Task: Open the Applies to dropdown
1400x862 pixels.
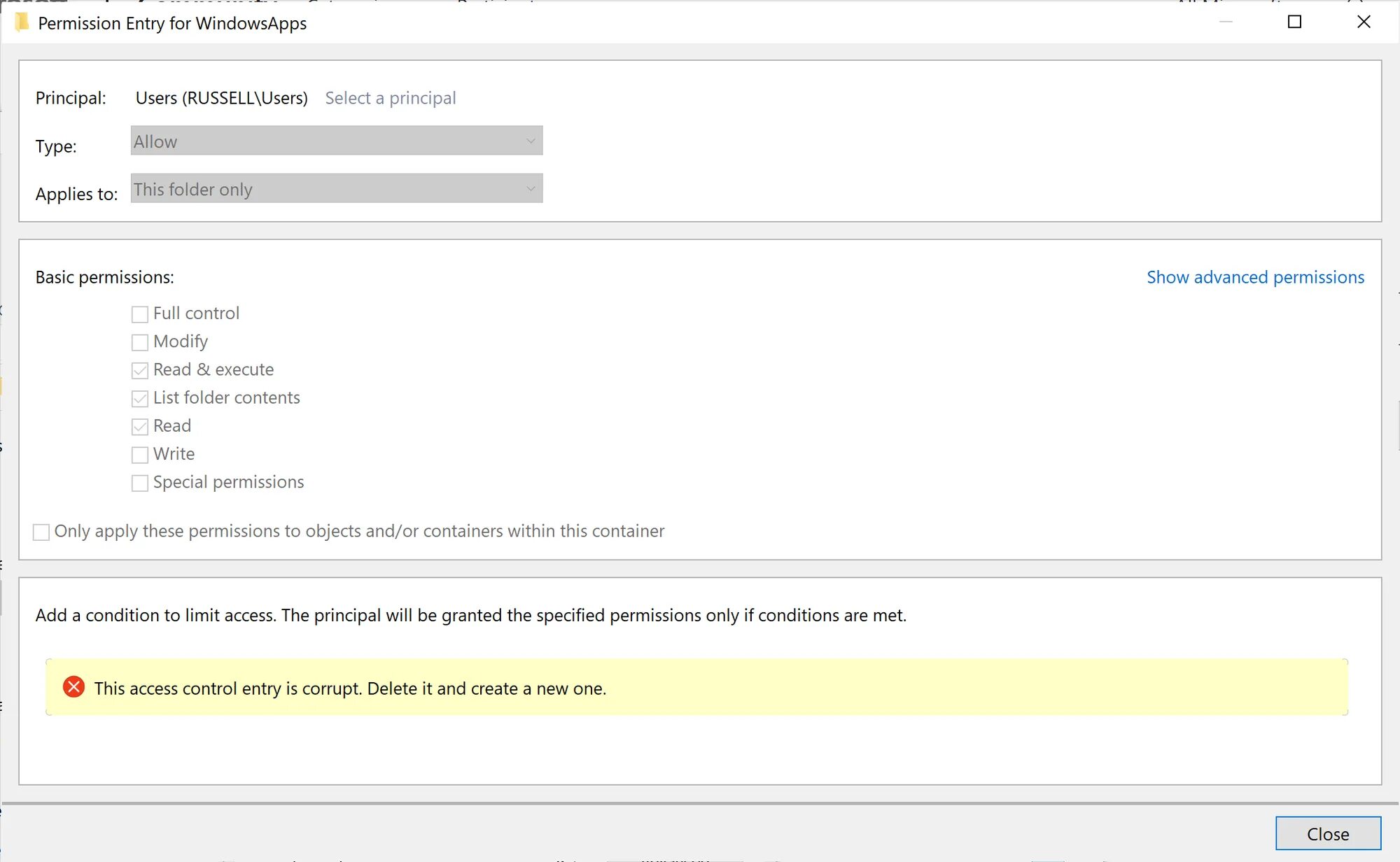Action: (x=336, y=188)
